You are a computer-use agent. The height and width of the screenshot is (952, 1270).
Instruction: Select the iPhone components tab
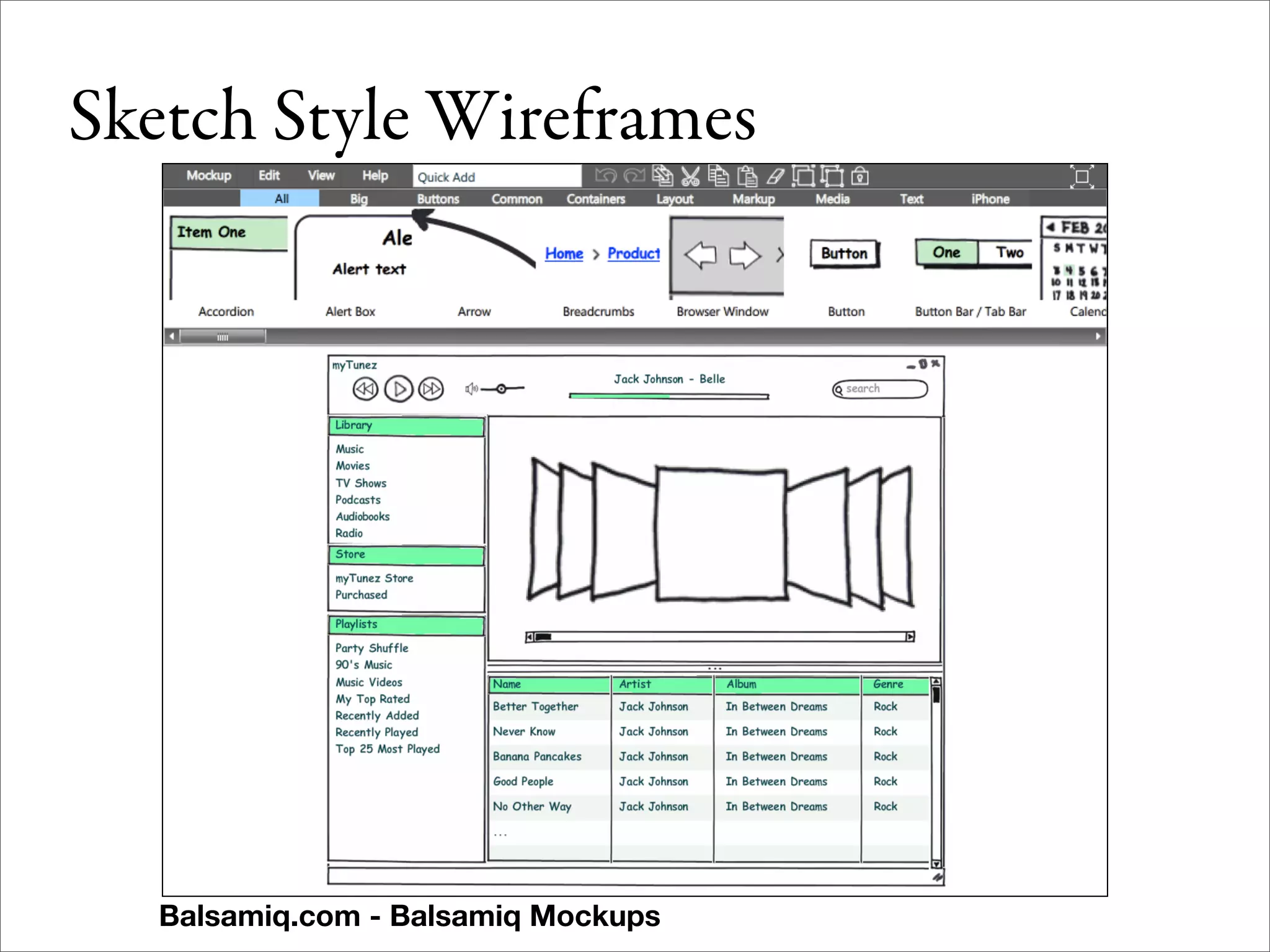tap(990, 198)
